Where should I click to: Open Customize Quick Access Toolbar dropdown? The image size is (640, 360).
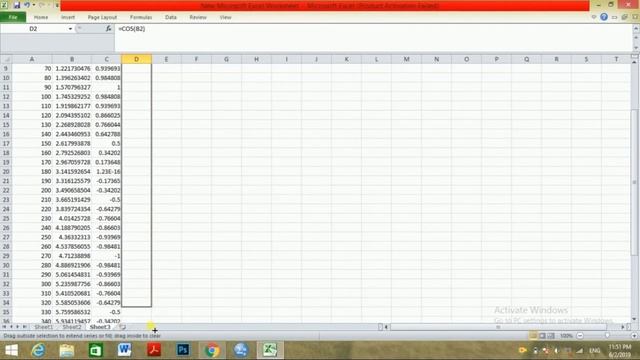coord(57,5)
